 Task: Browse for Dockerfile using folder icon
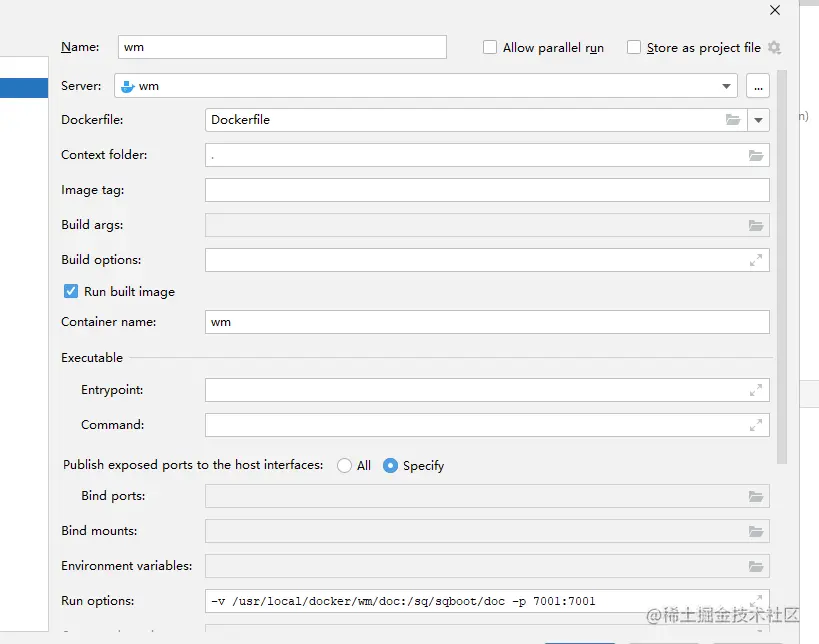click(733, 120)
